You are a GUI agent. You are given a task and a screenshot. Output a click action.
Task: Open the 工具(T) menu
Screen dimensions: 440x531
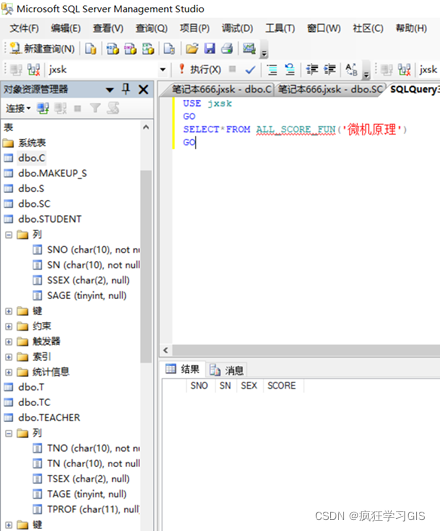coord(280,28)
